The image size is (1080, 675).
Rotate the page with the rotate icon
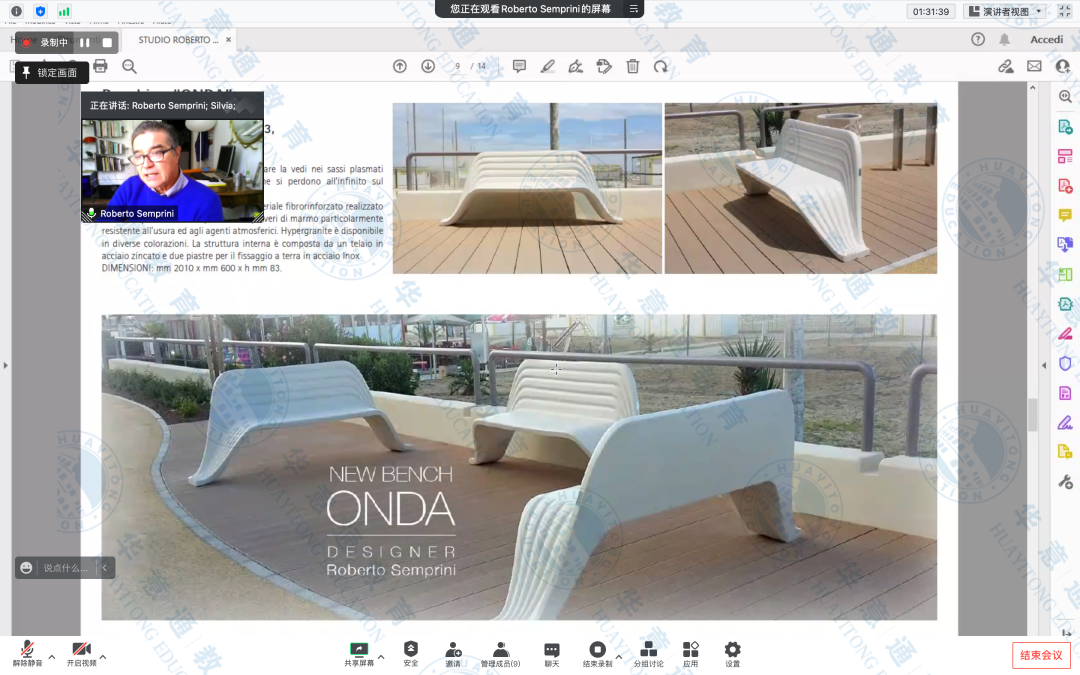coord(661,66)
